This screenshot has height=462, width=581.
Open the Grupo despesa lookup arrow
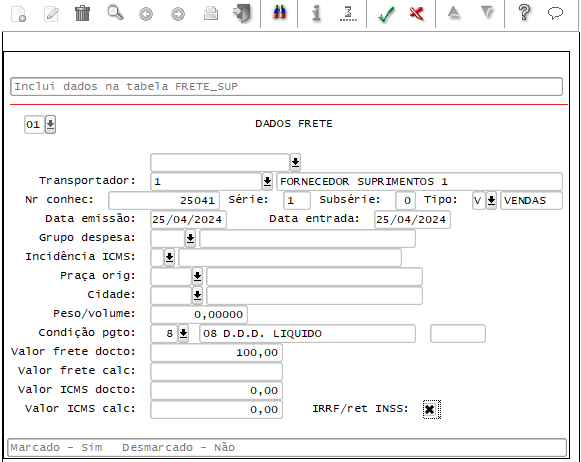point(190,238)
